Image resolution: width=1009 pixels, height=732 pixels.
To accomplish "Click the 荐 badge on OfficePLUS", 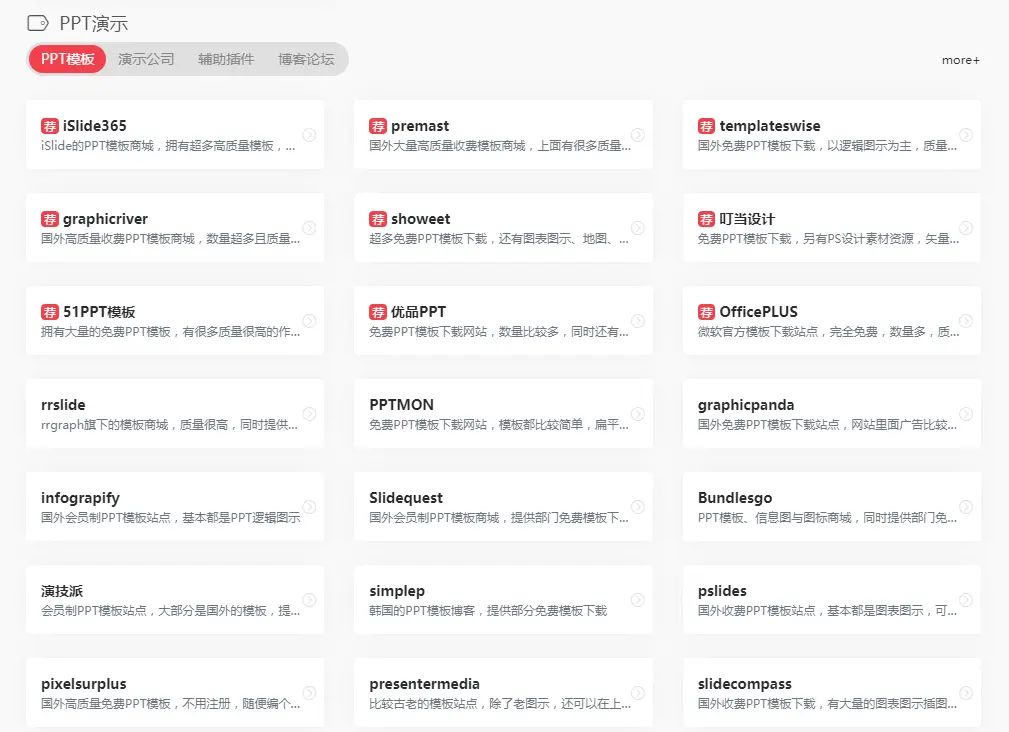I will click(x=706, y=312).
